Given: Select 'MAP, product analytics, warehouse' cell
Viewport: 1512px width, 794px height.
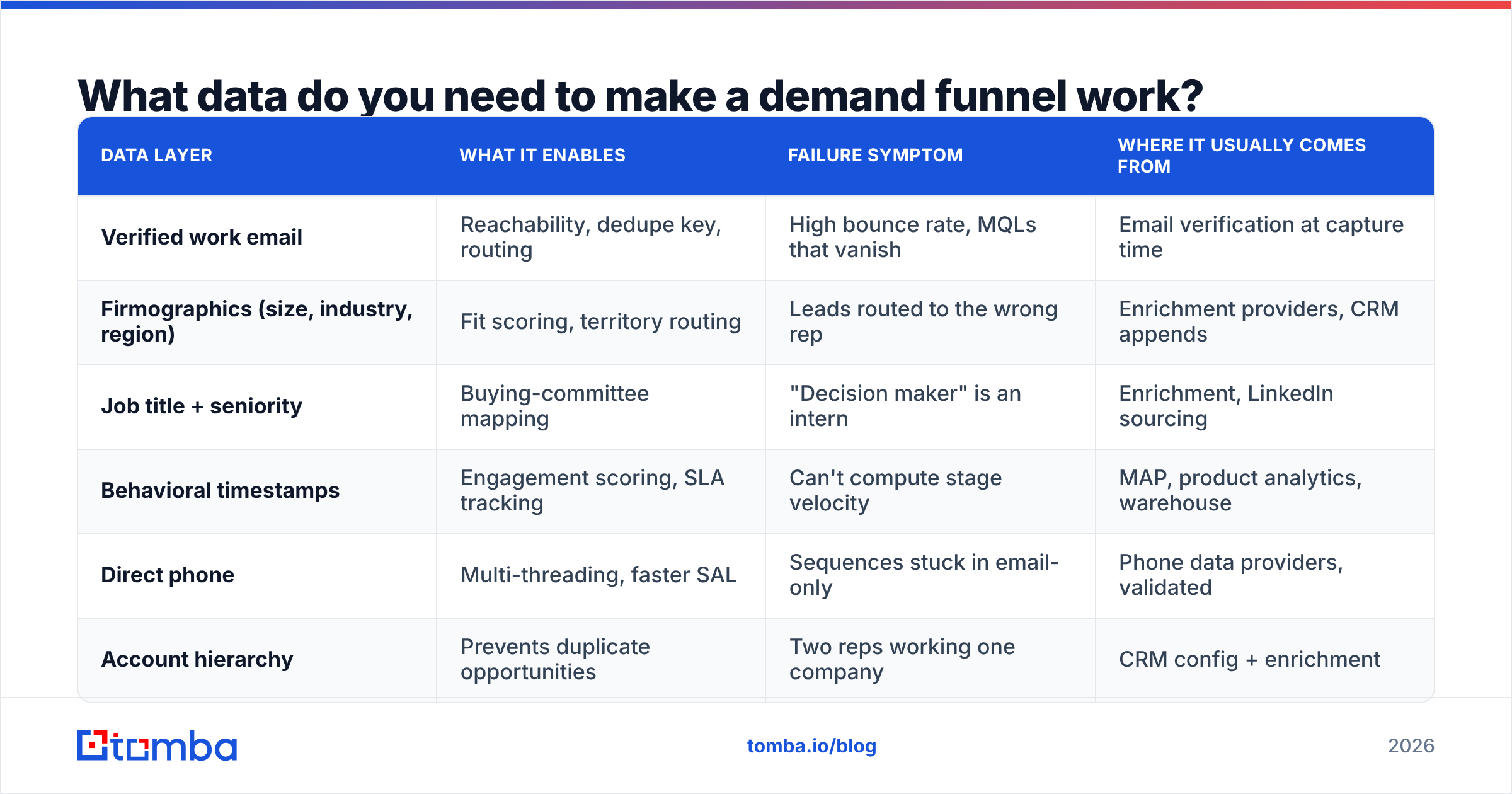Looking at the screenshot, I should (x=1265, y=491).
